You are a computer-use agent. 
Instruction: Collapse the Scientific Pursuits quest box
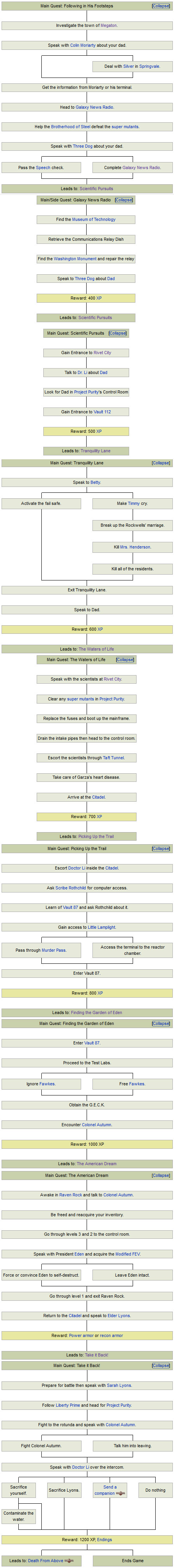tap(118, 333)
